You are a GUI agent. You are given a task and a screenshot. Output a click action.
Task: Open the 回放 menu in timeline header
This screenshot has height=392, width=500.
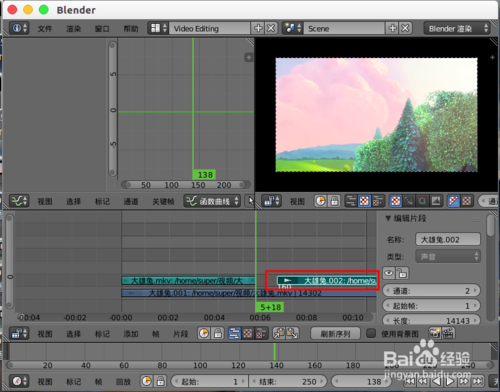(123, 381)
